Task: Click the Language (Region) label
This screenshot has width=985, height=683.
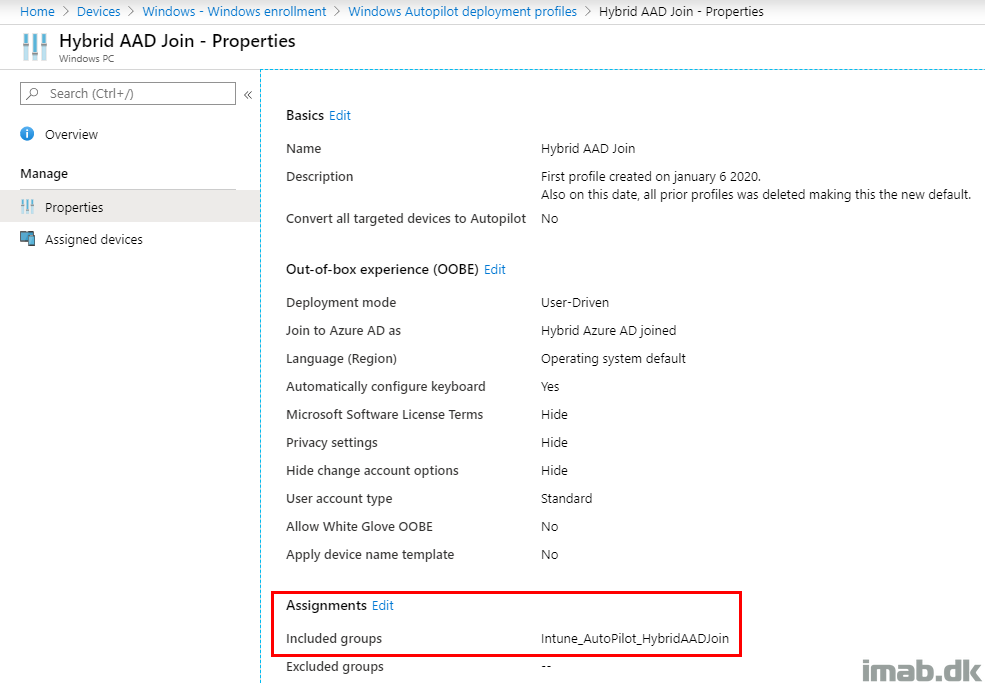Action: coord(341,359)
